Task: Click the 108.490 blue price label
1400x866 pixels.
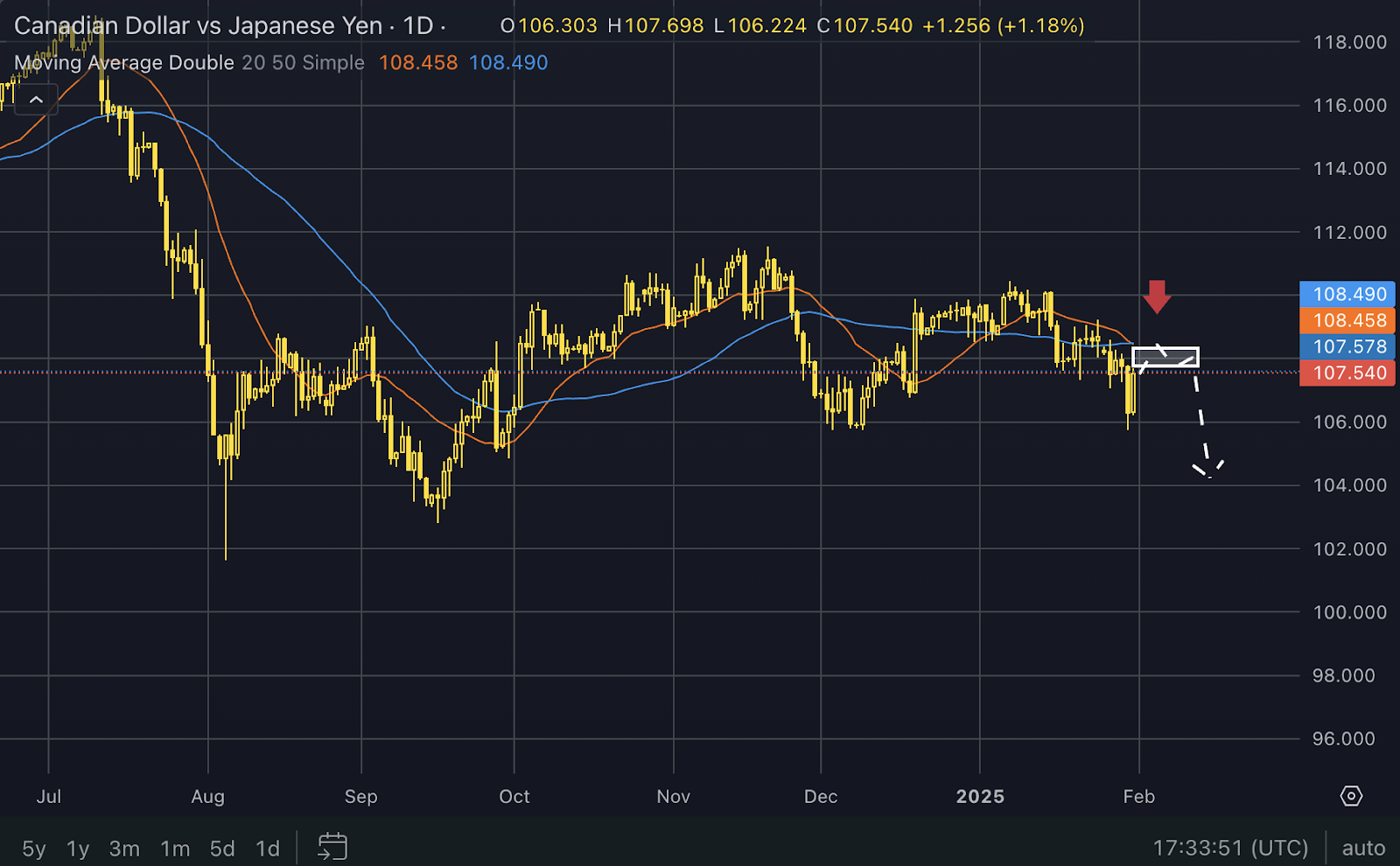Action: pos(1347,294)
